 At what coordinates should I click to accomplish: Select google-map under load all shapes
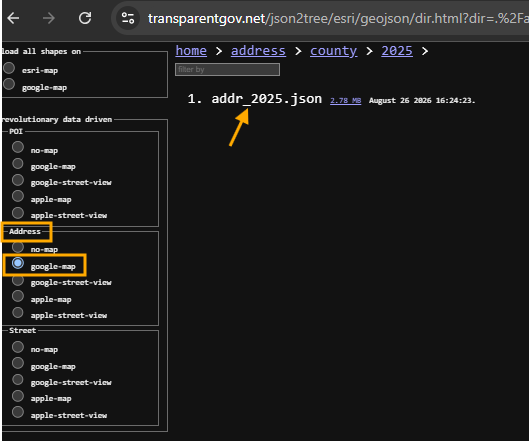tap(9, 84)
